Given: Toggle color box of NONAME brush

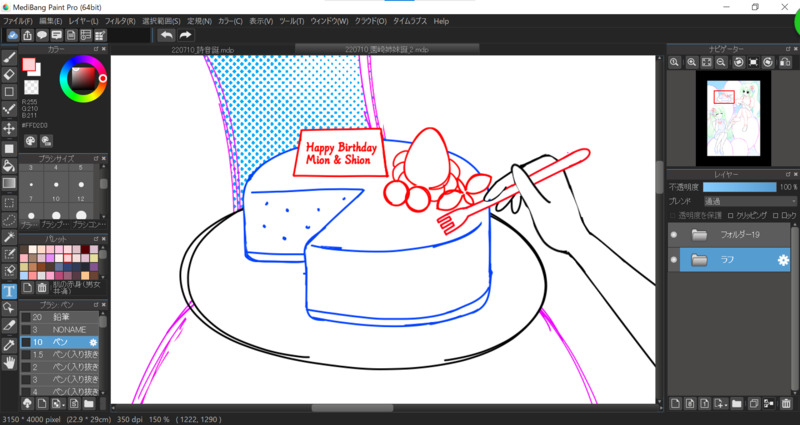Looking at the screenshot, I should (x=26, y=330).
